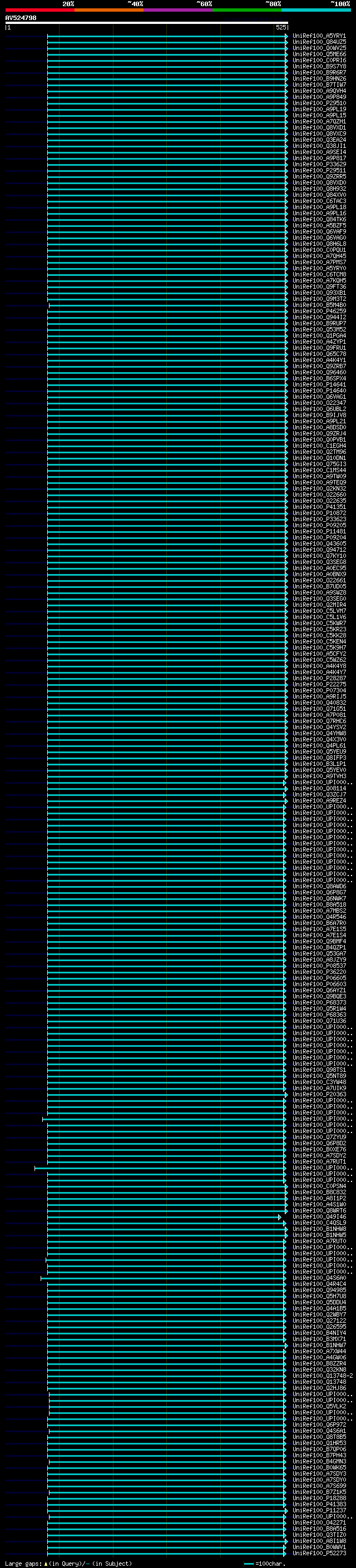Click the purple ~60% identity legend segment

click(x=177, y=10)
